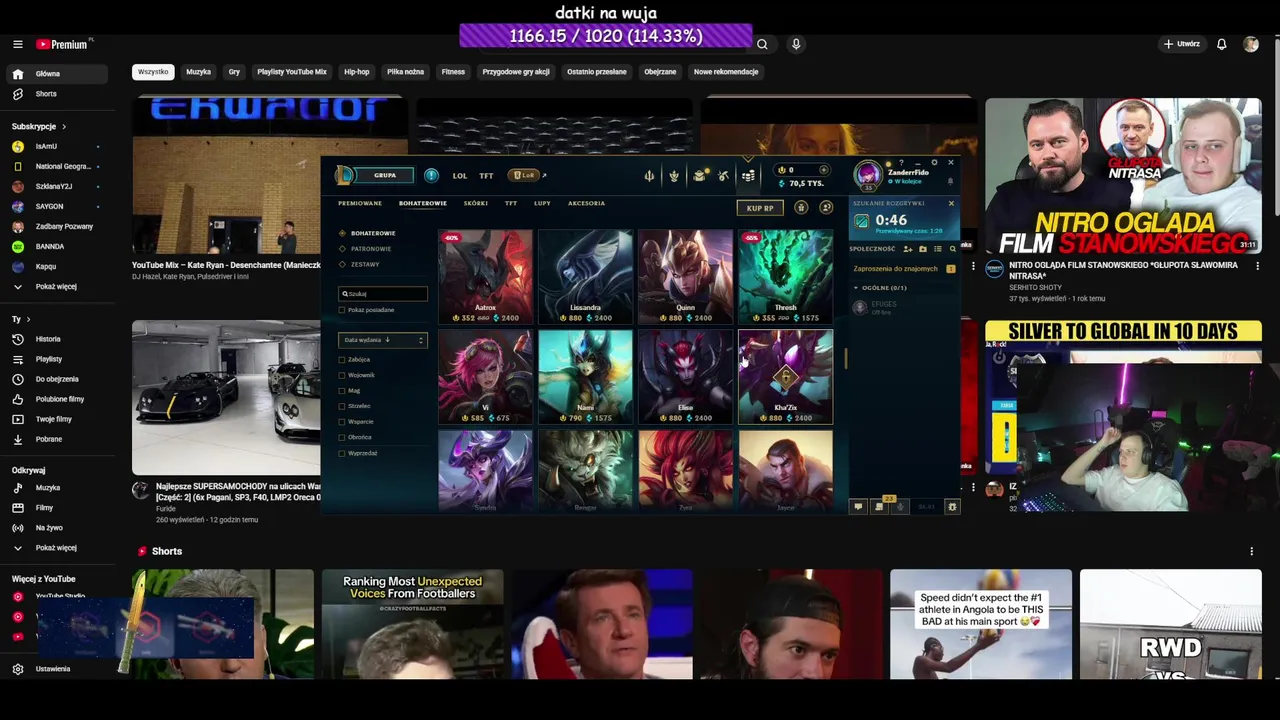1280x720 pixels.
Task: Click the GRUPA party button
Action: [384, 175]
